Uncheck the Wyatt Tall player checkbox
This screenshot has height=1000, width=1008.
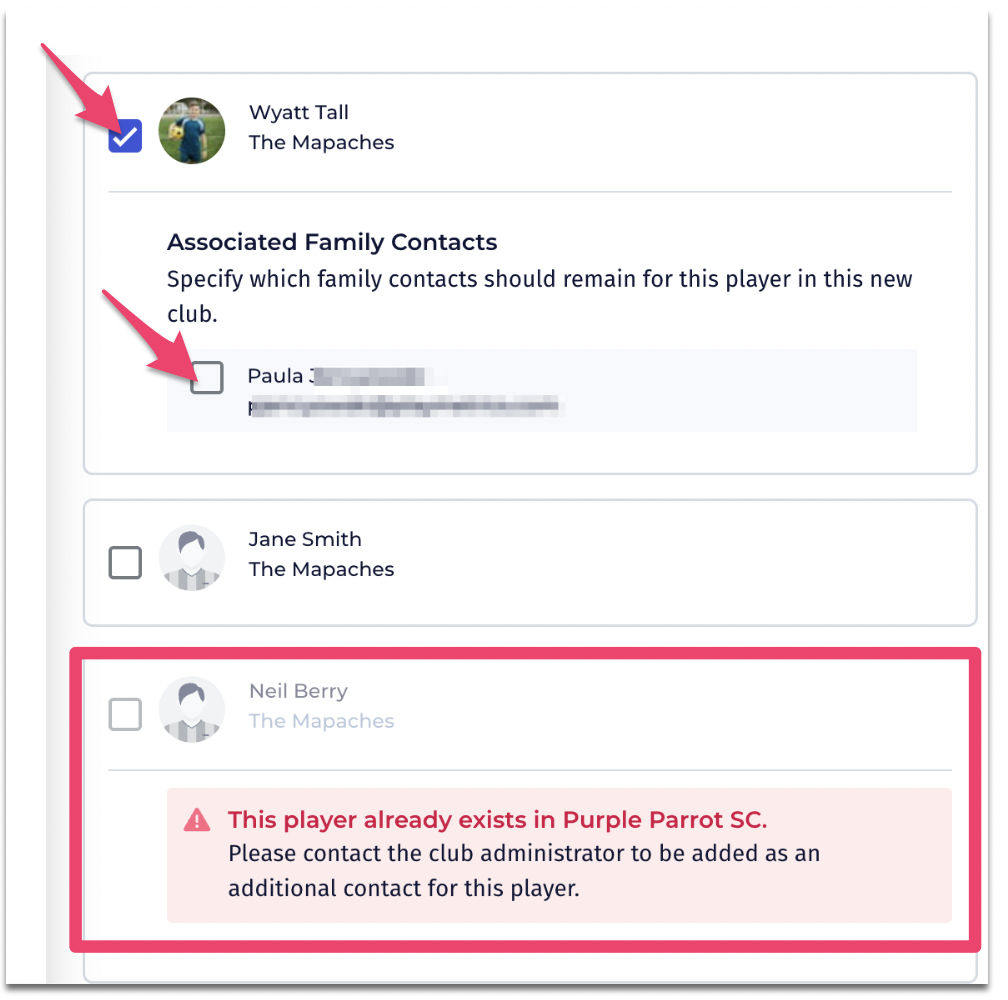(x=125, y=136)
